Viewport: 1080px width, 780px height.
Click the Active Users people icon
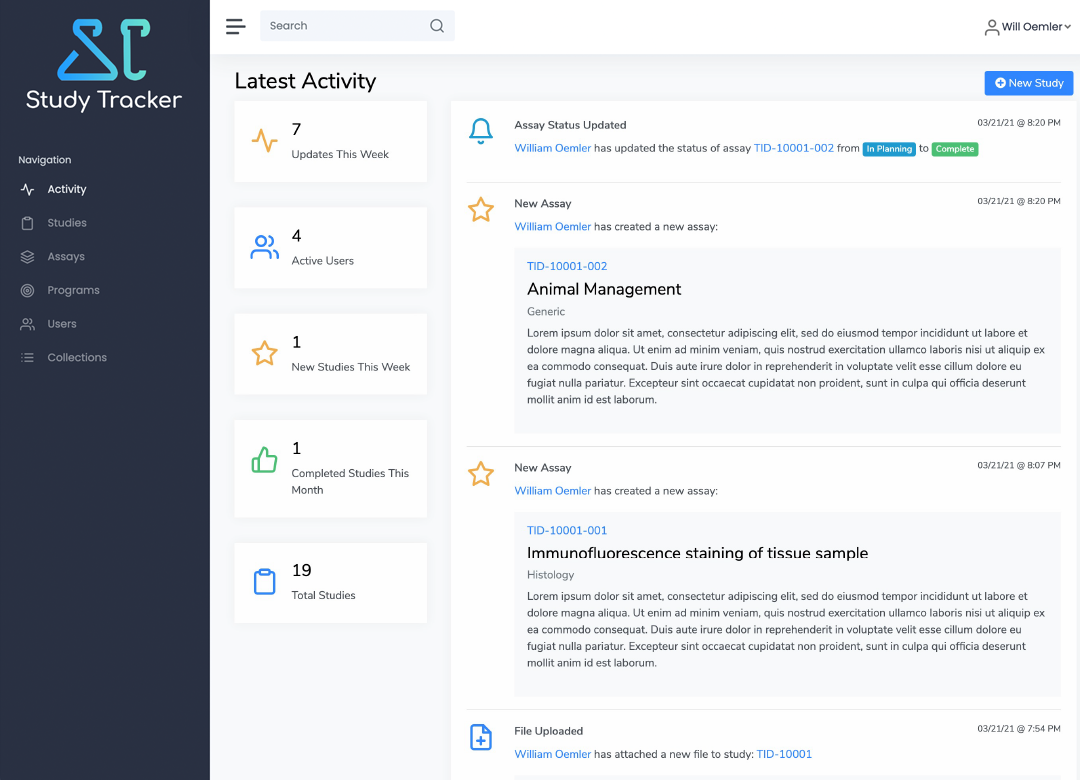tap(264, 247)
